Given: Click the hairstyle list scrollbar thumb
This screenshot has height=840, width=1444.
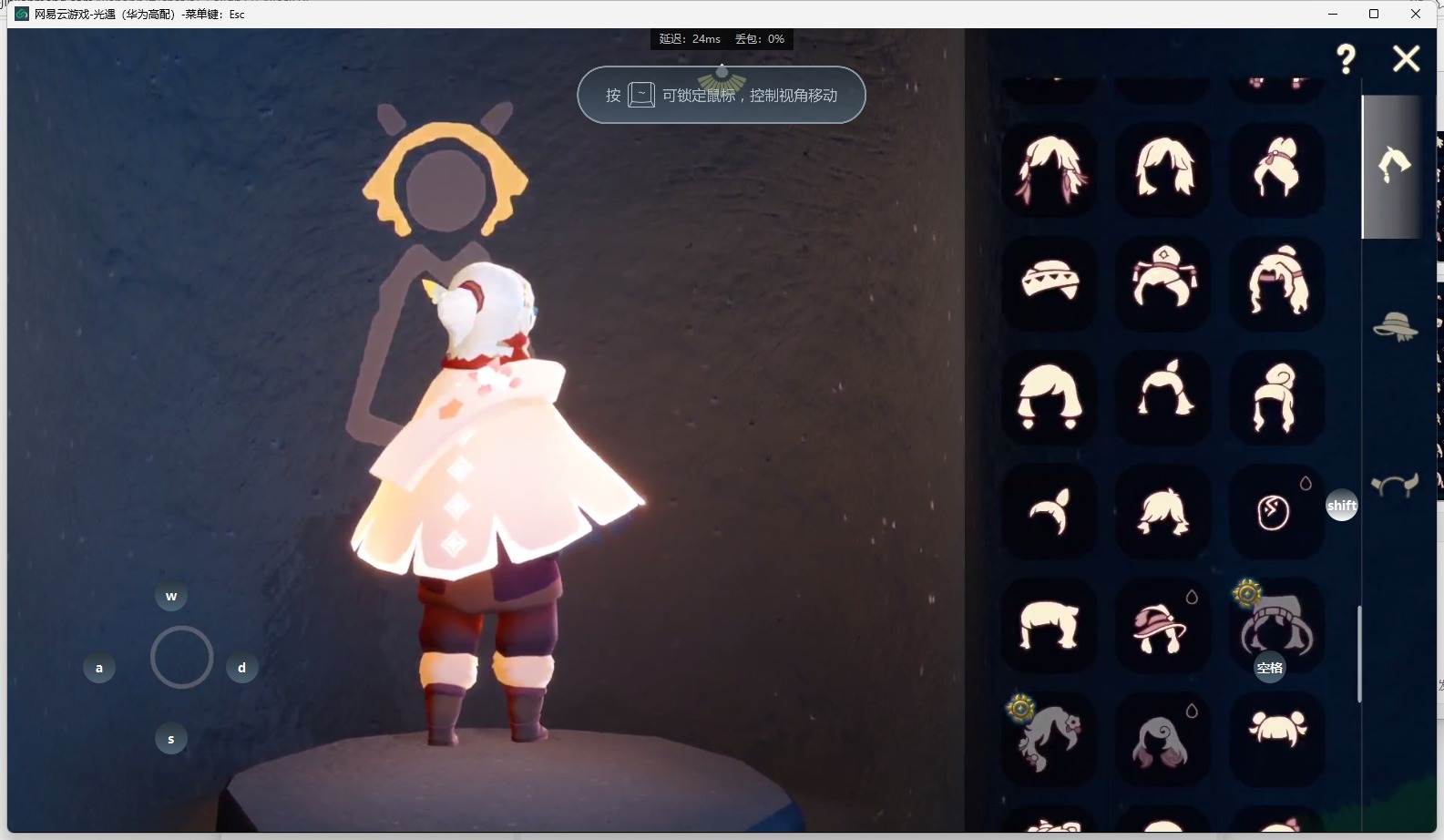Looking at the screenshot, I should coord(1359,654).
